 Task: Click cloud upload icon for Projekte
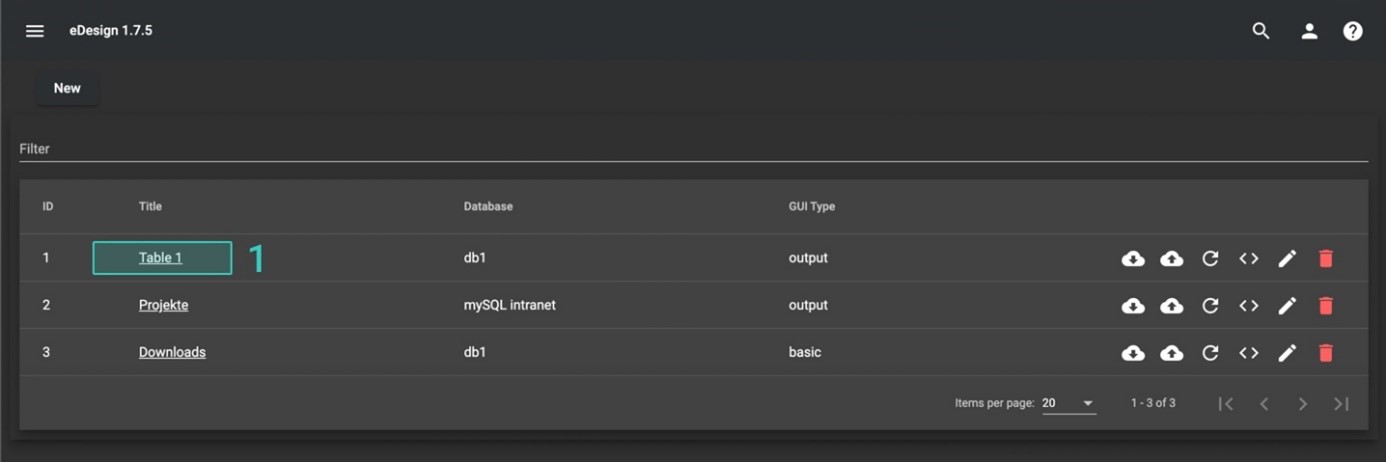(1171, 306)
